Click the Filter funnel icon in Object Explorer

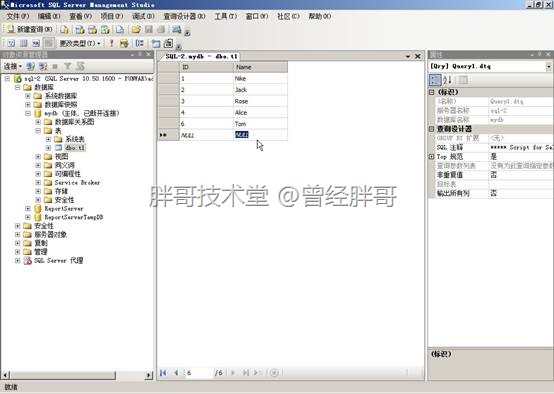coord(67,66)
